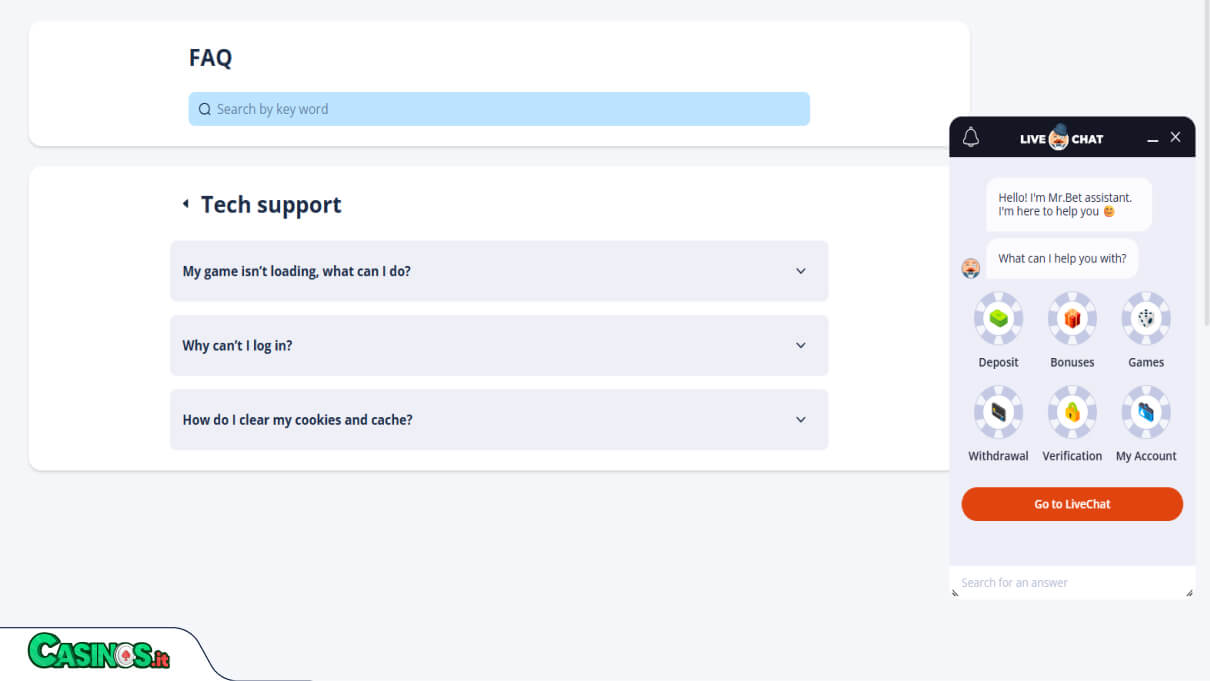
Task: Choose the Withdrawal chip icon
Action: (998, 412)
